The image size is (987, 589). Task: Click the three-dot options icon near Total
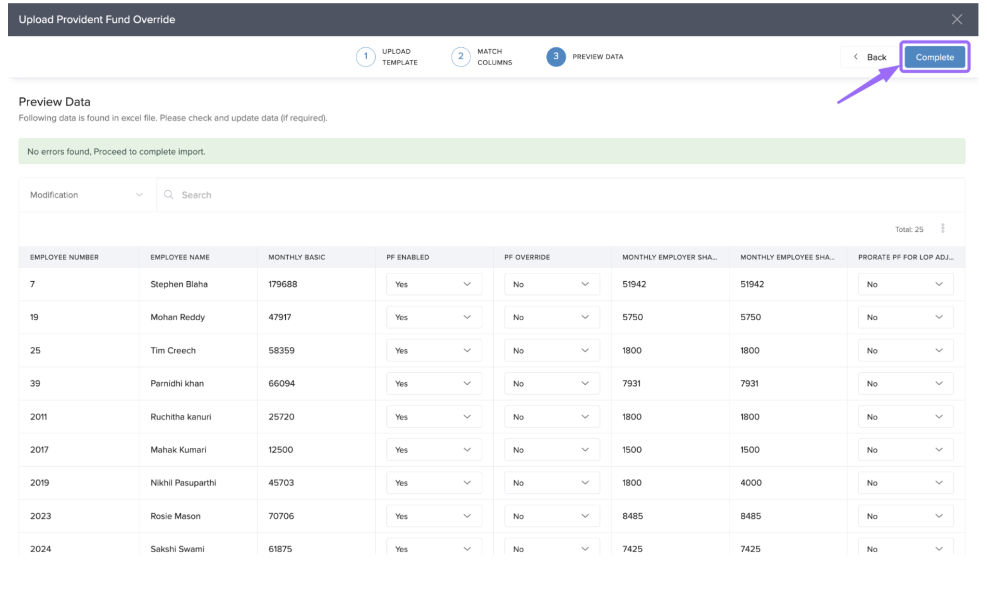coord(943,229)
